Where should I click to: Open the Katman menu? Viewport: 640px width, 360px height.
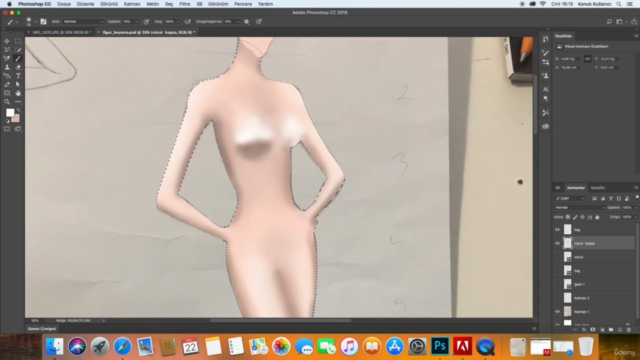132,4
